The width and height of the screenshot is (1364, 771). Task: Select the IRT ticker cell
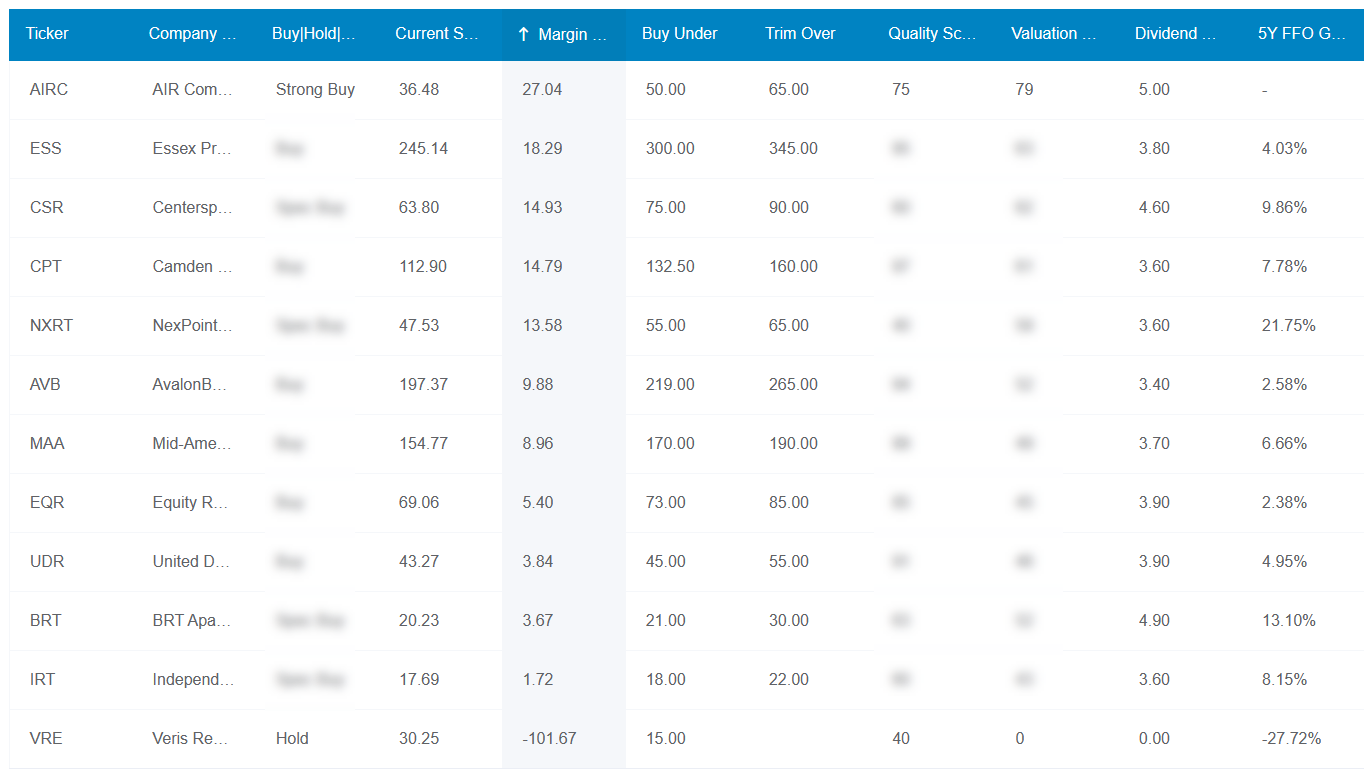click(x=43, y=680)
